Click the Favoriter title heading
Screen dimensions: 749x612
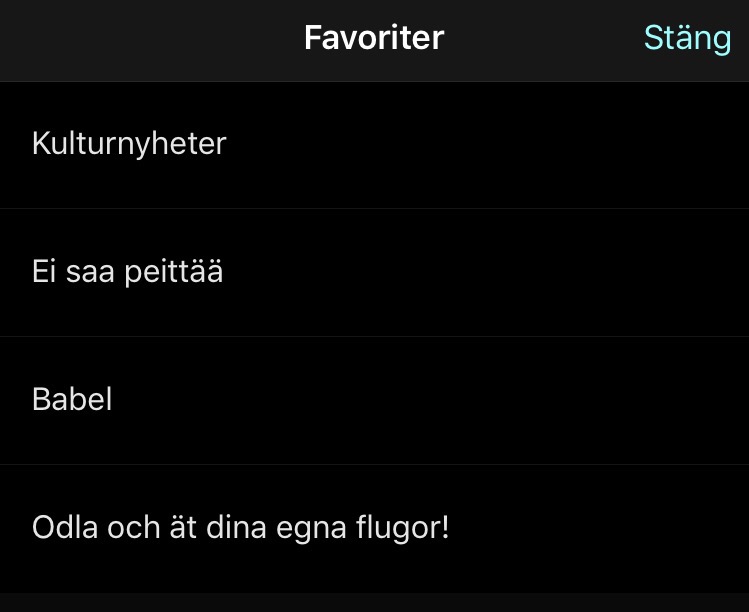(x=374, y=38)
